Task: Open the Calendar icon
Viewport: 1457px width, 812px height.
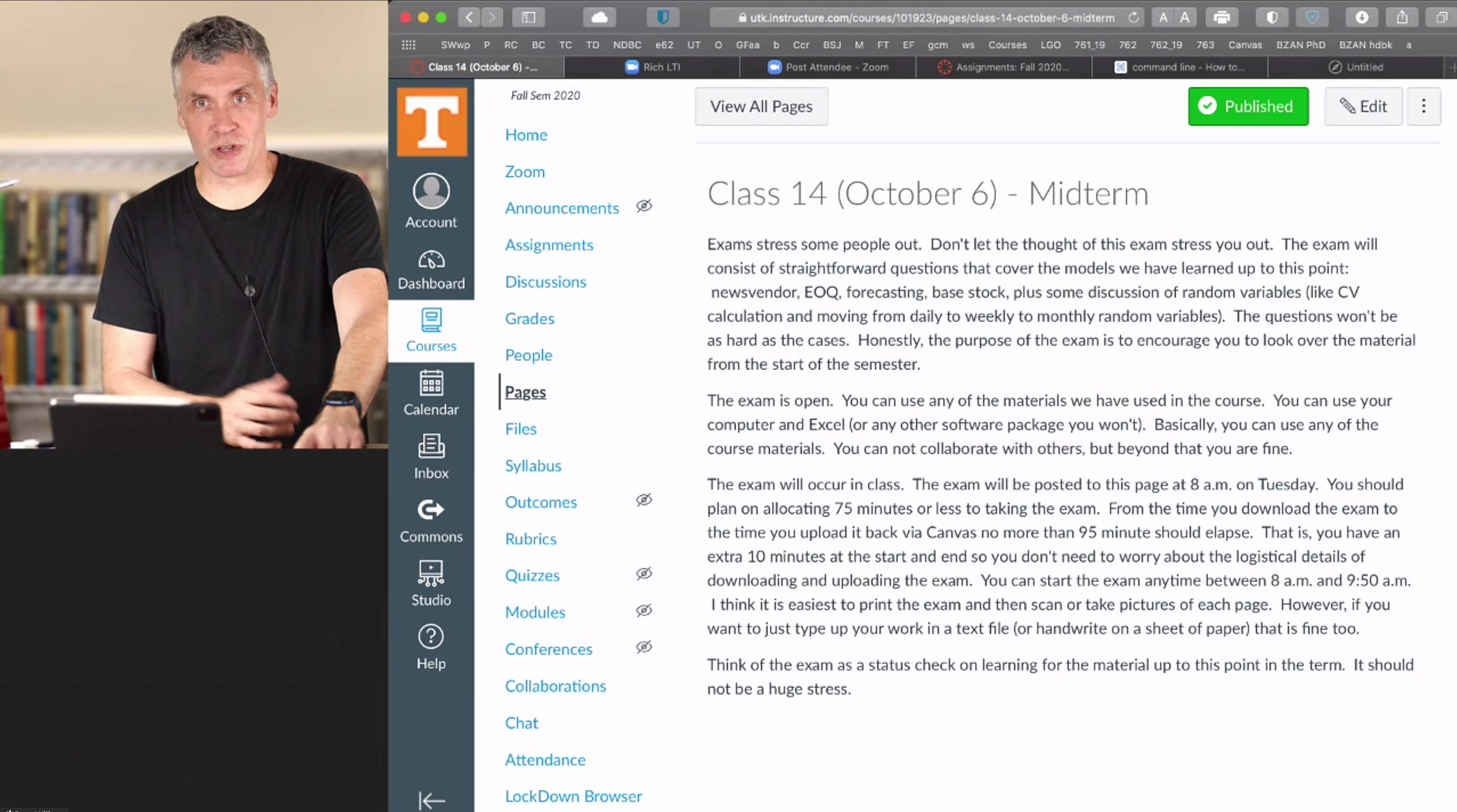Action: [x=430, y=393]
